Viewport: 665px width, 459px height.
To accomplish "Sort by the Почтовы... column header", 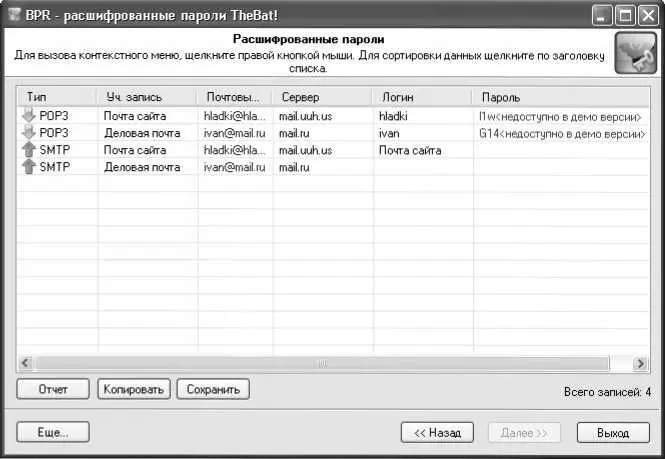I will [235, 97].
